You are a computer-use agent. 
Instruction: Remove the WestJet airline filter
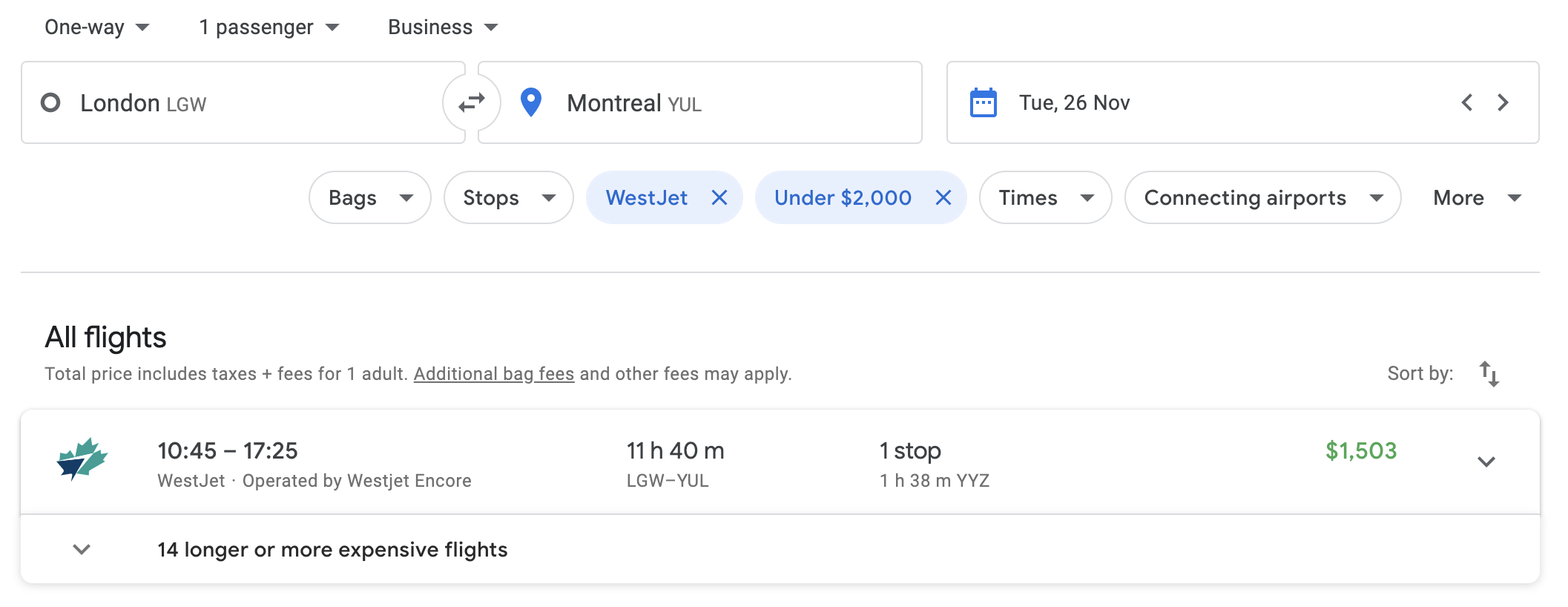pyautogui.click(x=719, y=197)
